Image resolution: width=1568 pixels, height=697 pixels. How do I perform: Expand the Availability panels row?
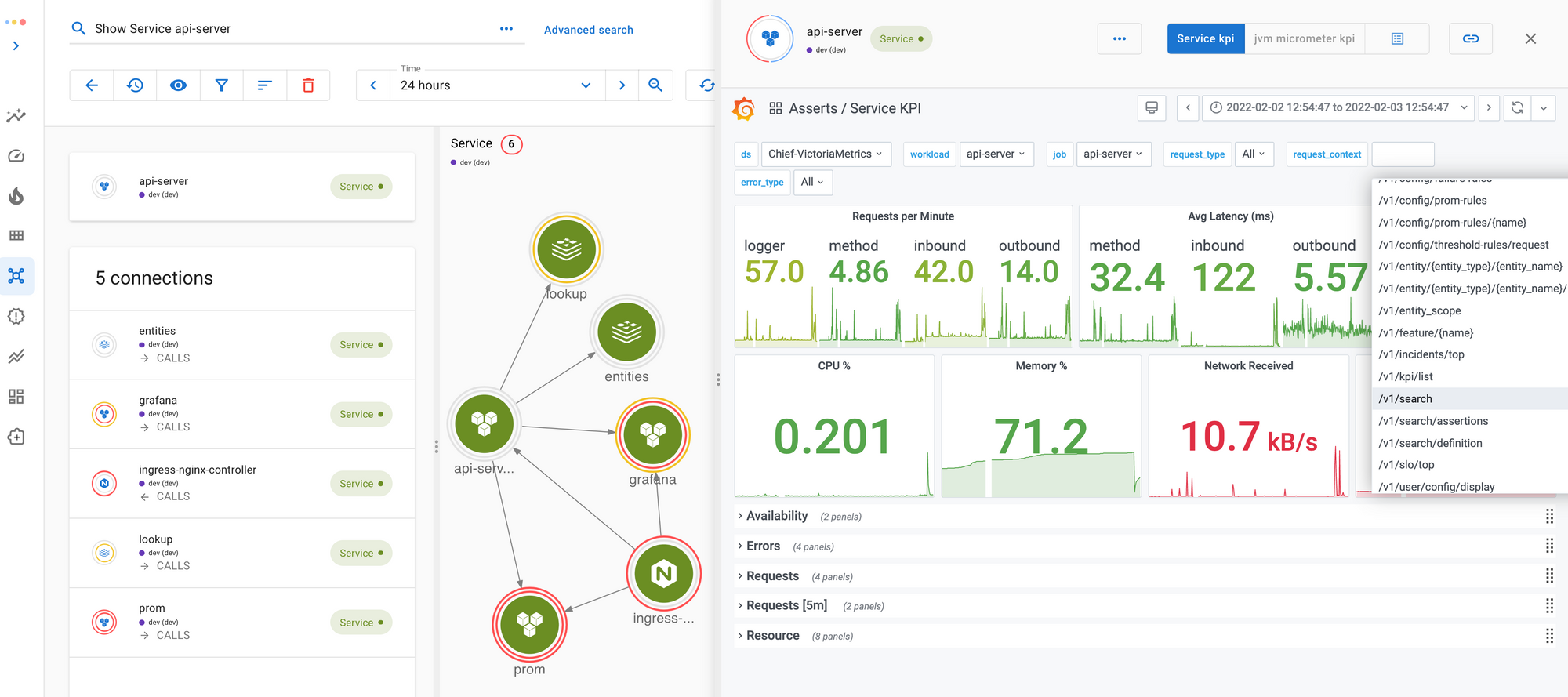pyautogui.click(x=776, y=516)
